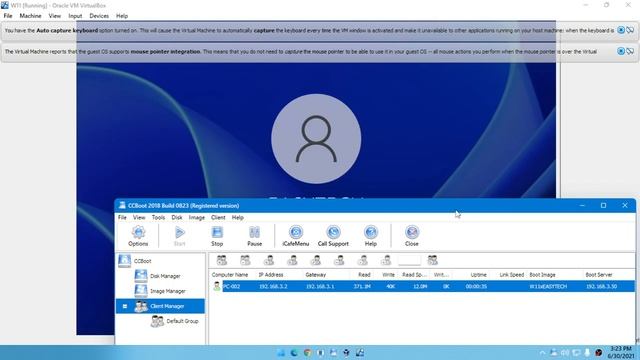Click the Stop toolbar icon in CCBoot
Screen dimensions: 640x360
click(x=217, y=236)
